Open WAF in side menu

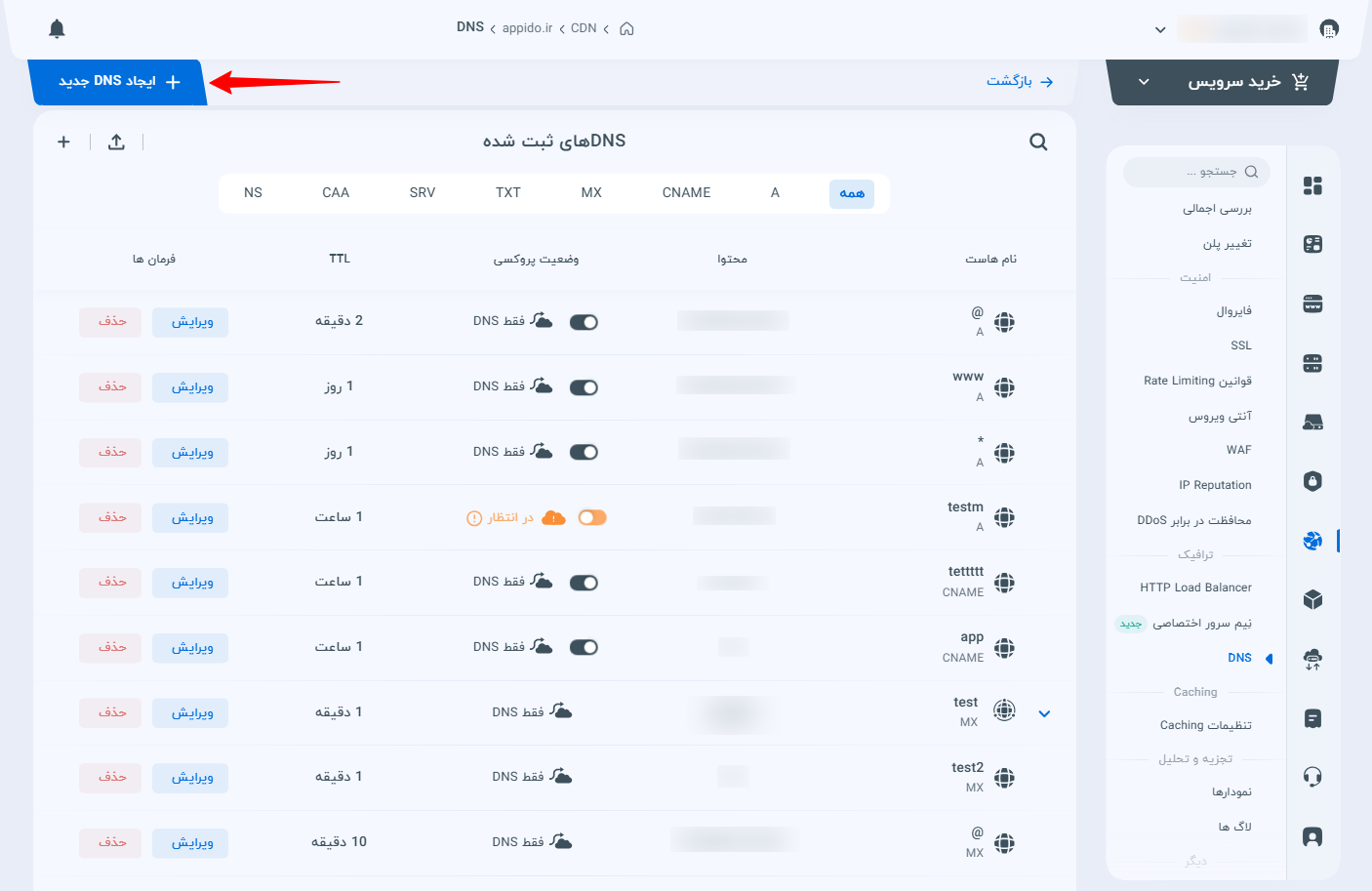point(1238,450)
